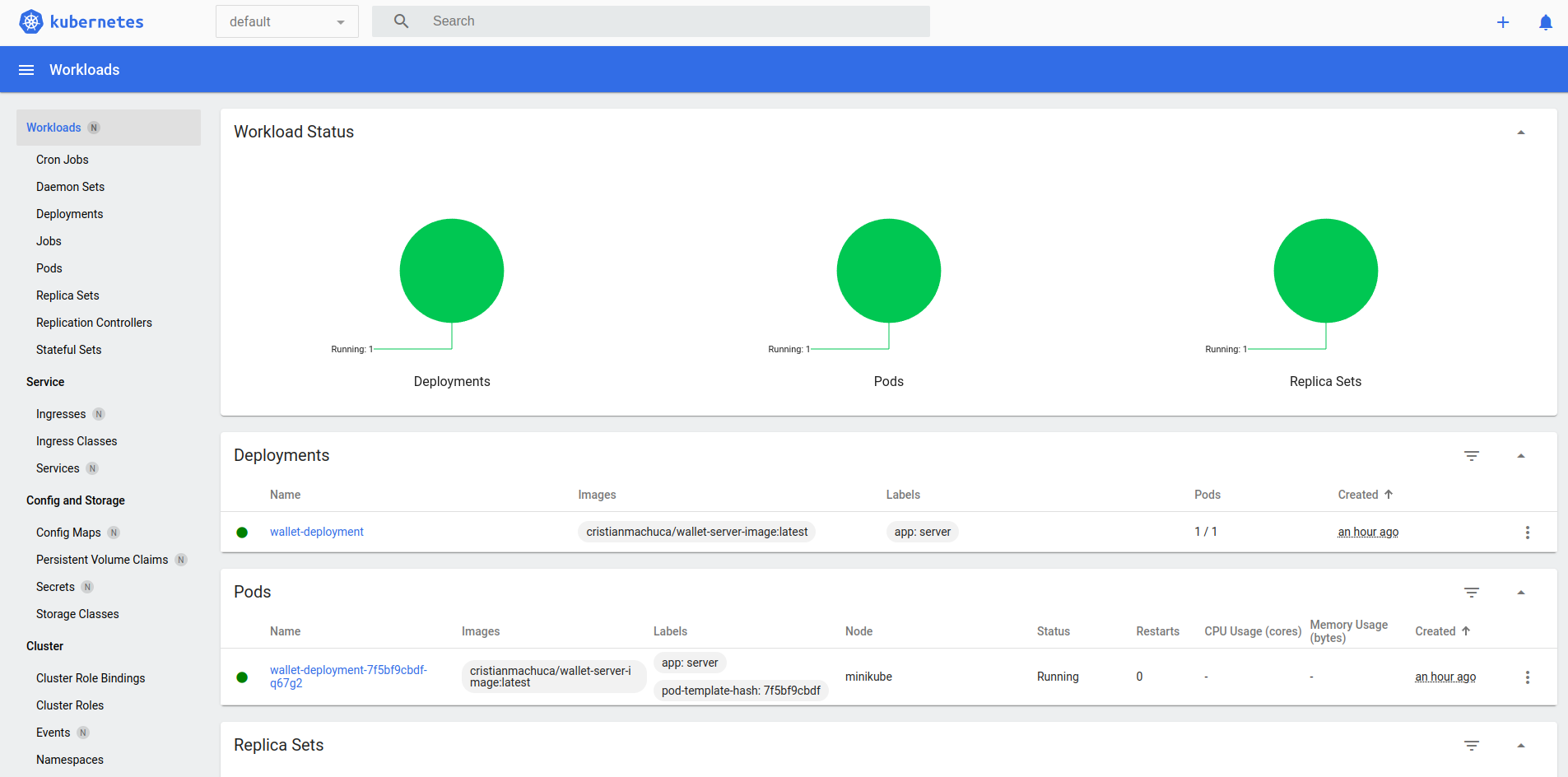Click the kubernetes brand text

coord(97,22)
